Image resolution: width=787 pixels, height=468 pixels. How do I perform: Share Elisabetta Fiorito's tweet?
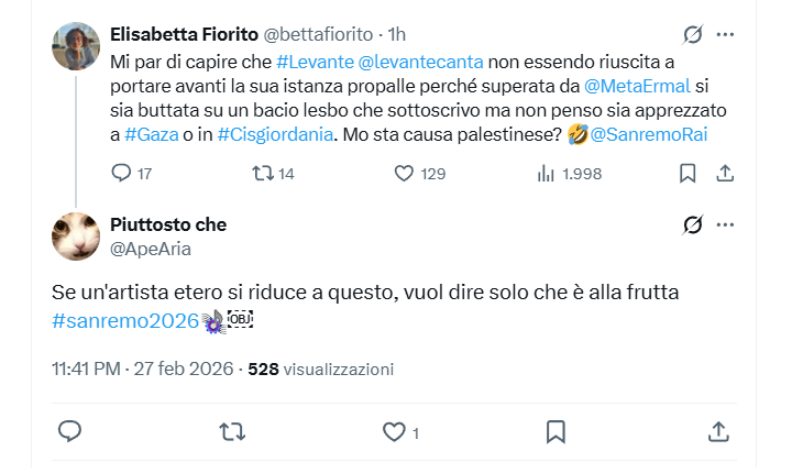pos(726,173)
